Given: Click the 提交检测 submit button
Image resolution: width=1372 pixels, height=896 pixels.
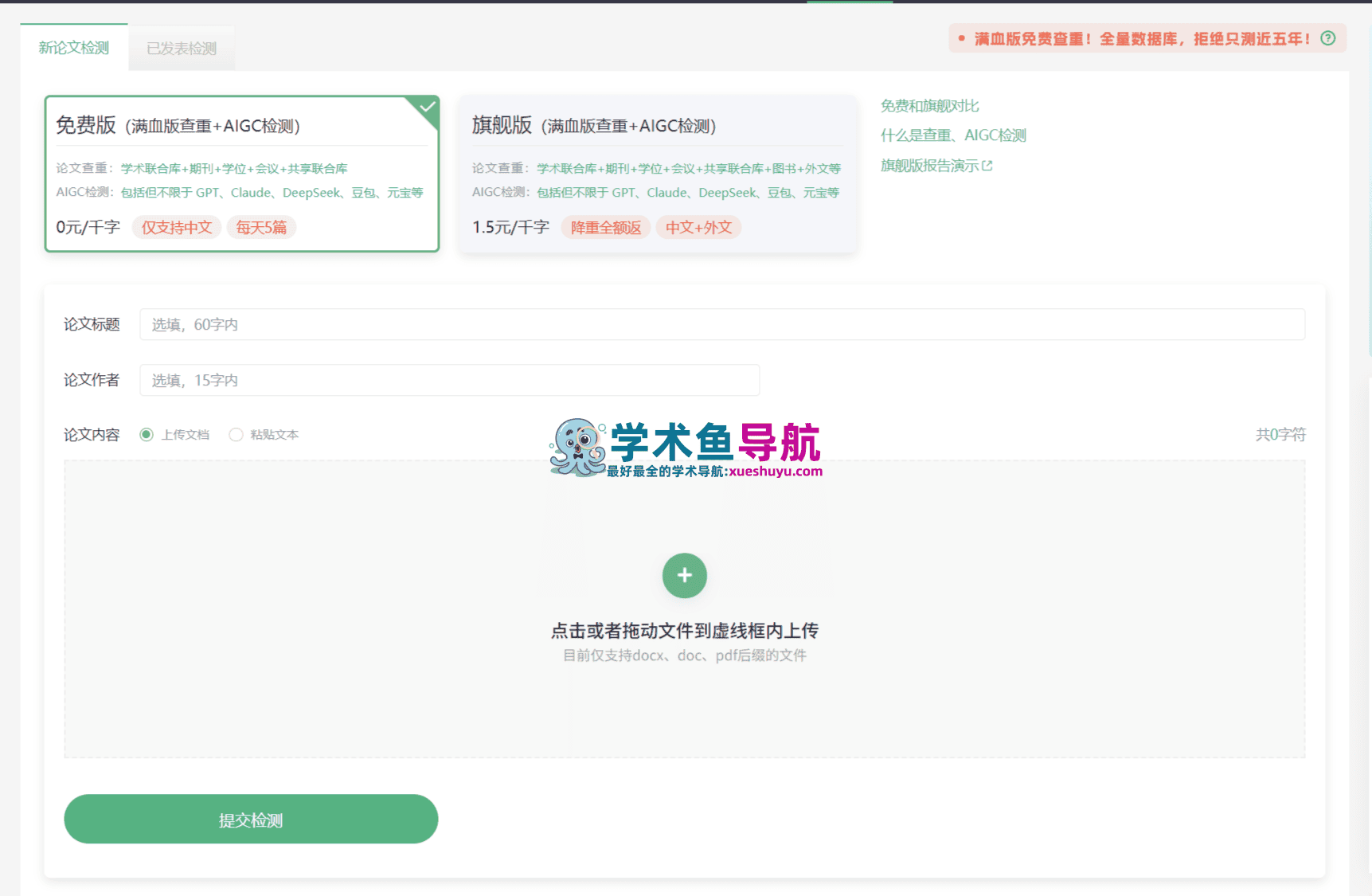Looking at the screenshot, I should click(250, 819).
